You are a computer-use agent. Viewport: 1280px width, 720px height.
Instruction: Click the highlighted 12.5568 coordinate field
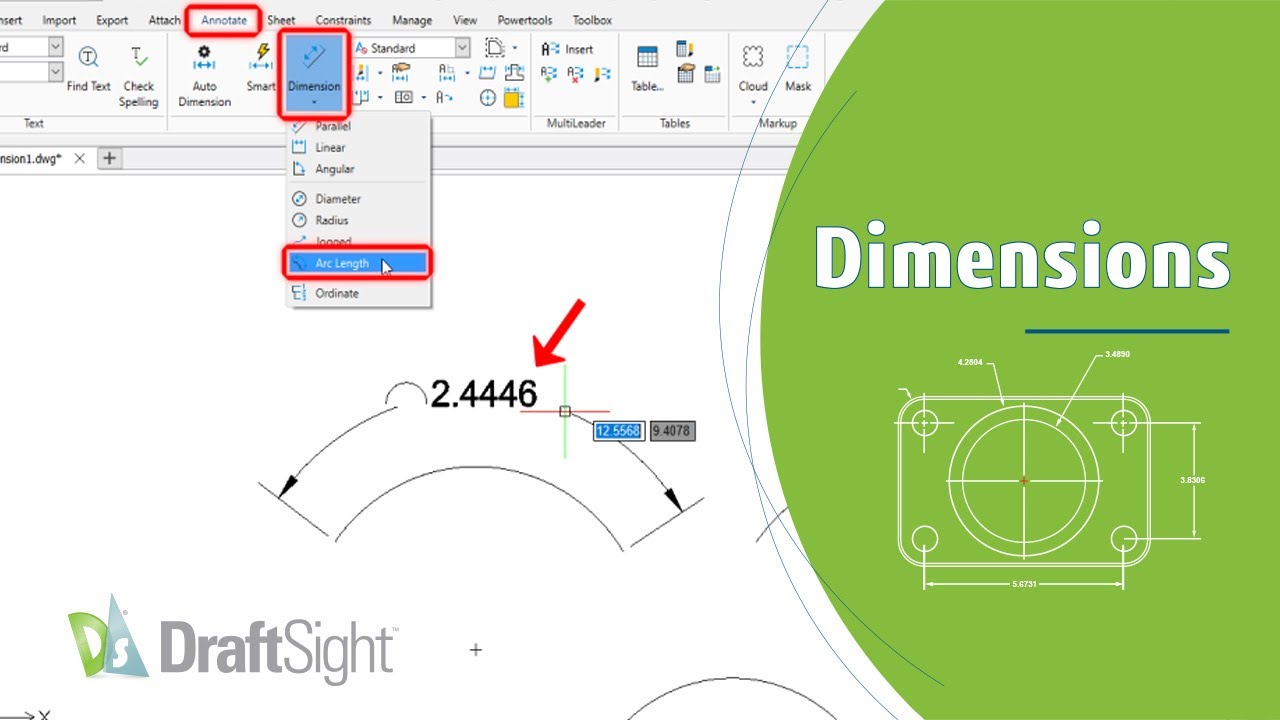click(x=618, y=431)
